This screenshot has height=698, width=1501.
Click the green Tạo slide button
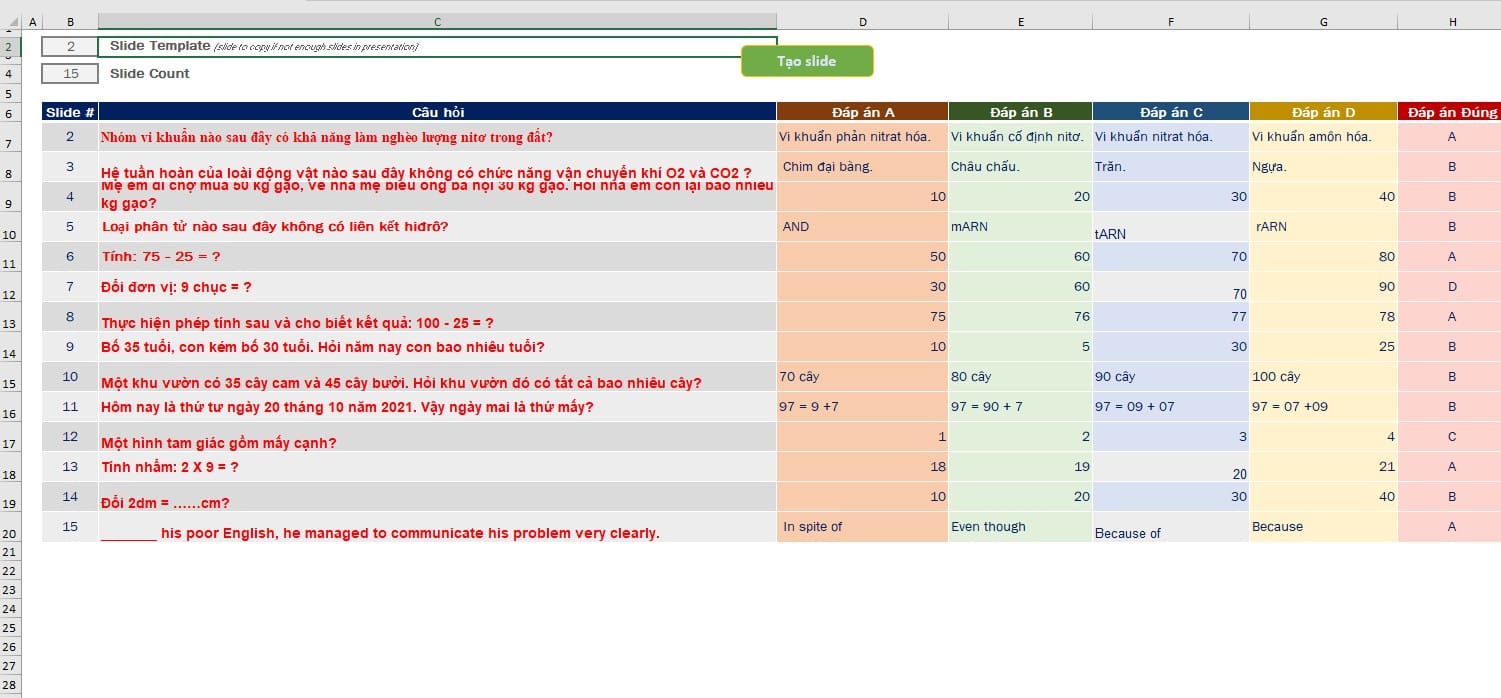point(807,61)
